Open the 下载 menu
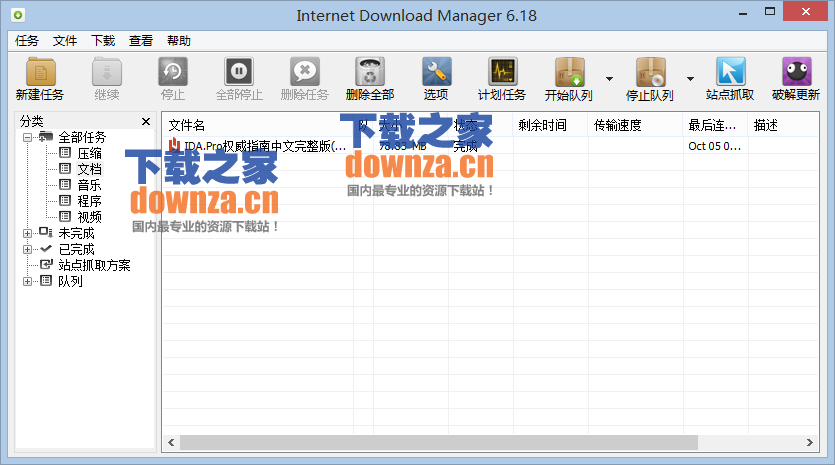Image resolution: width=835 pixels, height=465 pixels. coord(103,41)
